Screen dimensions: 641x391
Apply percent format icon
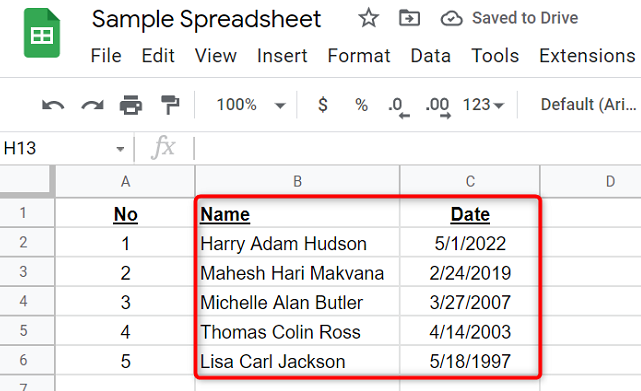(361, 105)
